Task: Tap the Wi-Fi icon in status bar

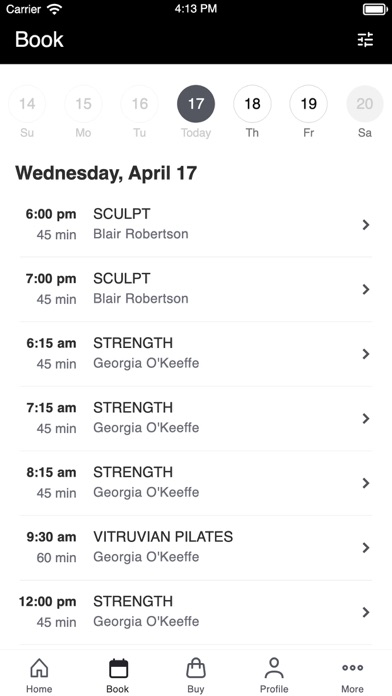Action: click(54, 9)
